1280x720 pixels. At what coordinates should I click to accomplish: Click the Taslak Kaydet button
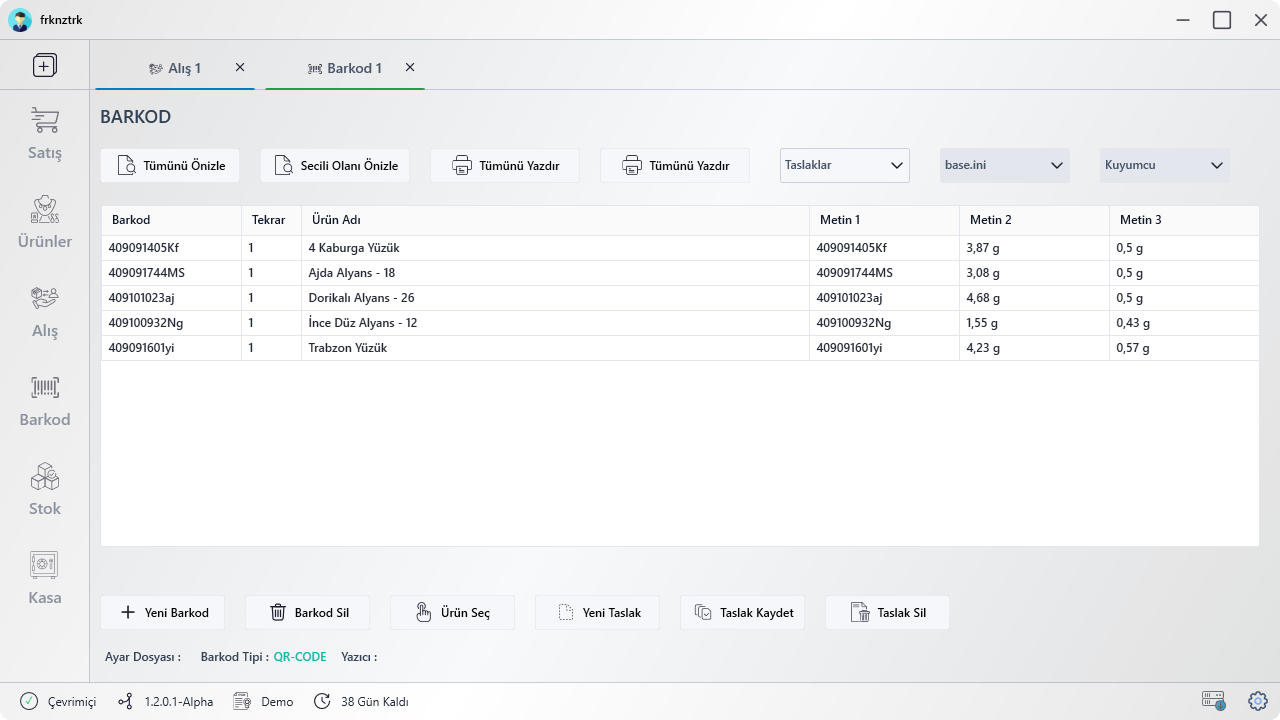click(x=743, y=612)
